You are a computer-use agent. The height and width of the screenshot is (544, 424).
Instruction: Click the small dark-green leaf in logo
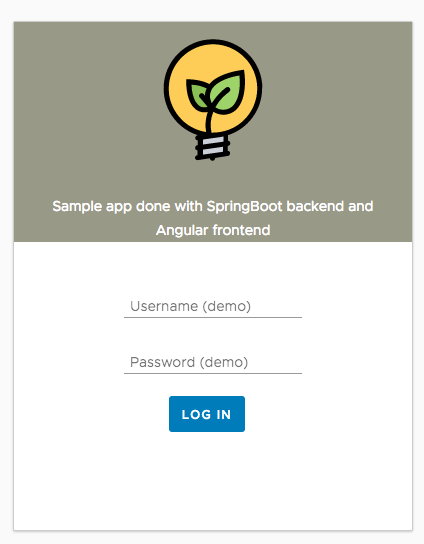[x=196, y=94]
